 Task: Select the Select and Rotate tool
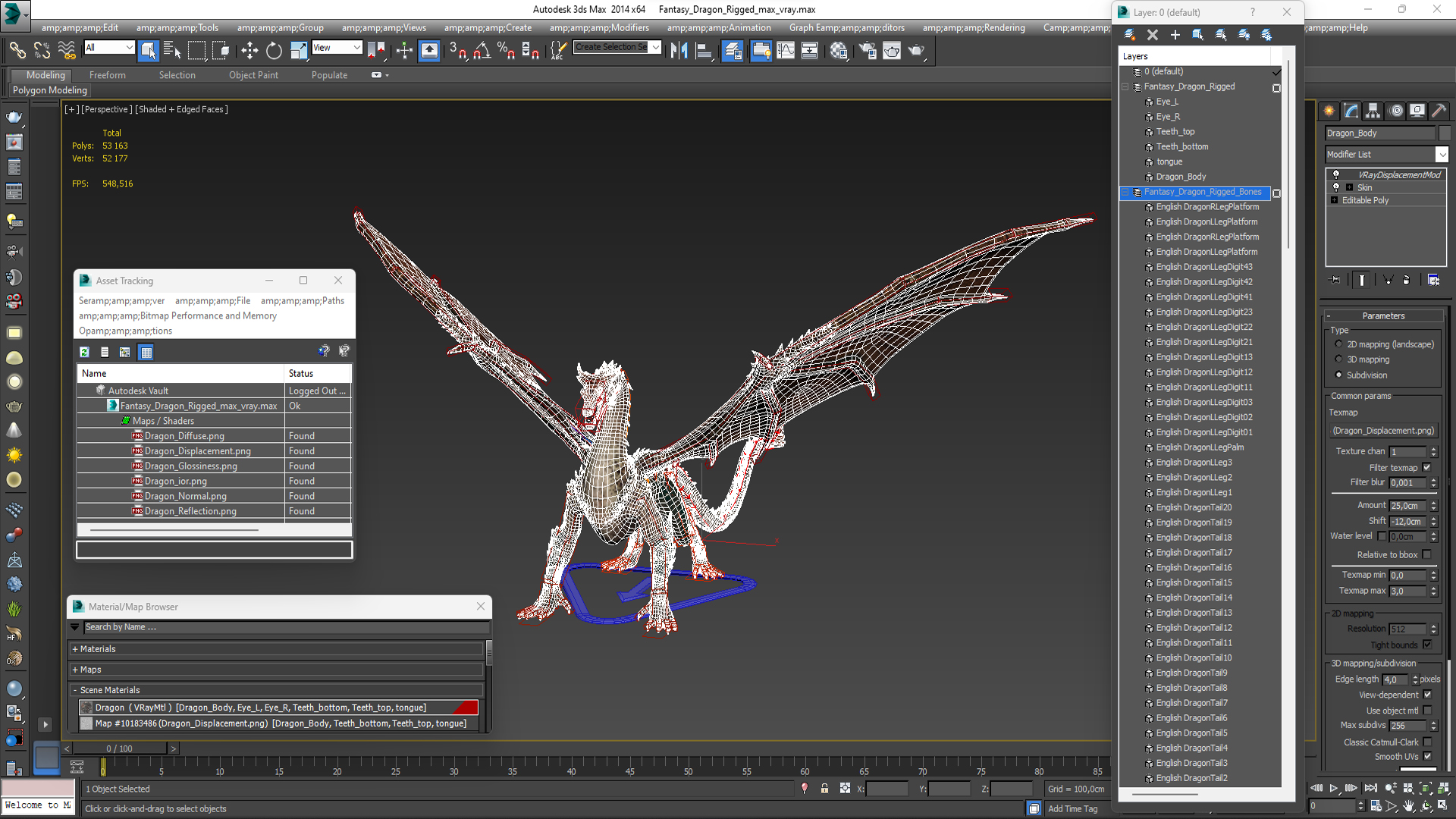pos(274,51)
